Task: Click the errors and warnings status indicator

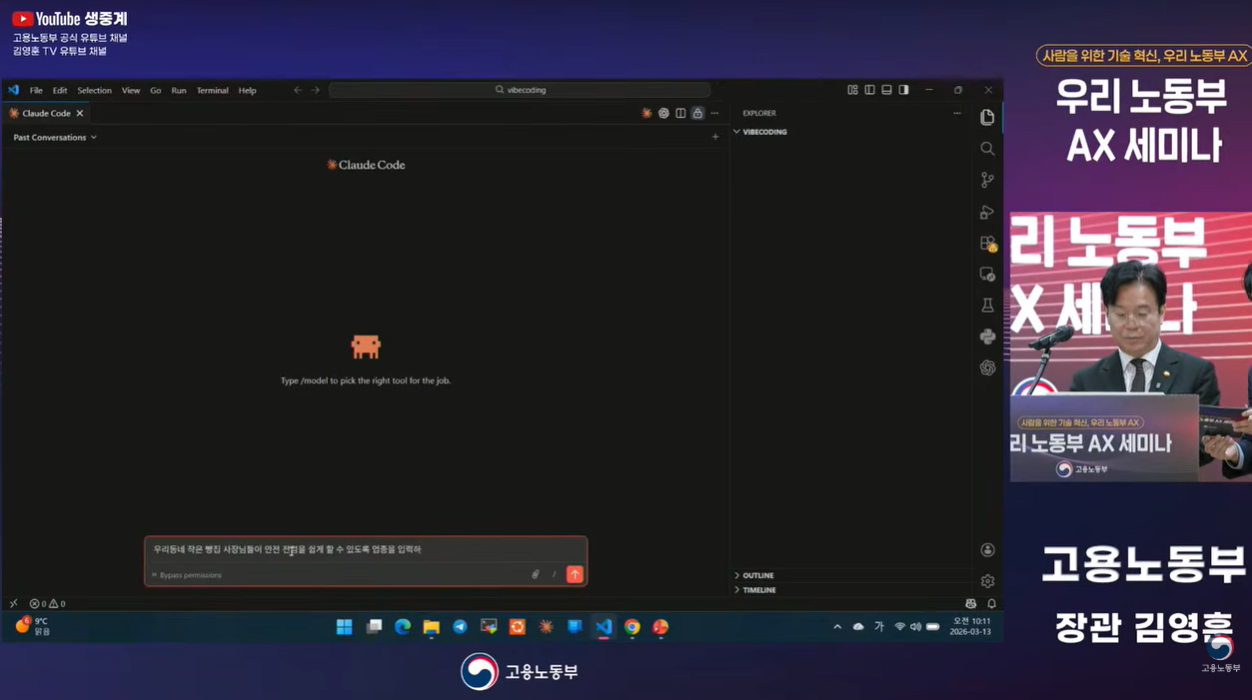Action: pyautogui.click(x=47, y=604)
